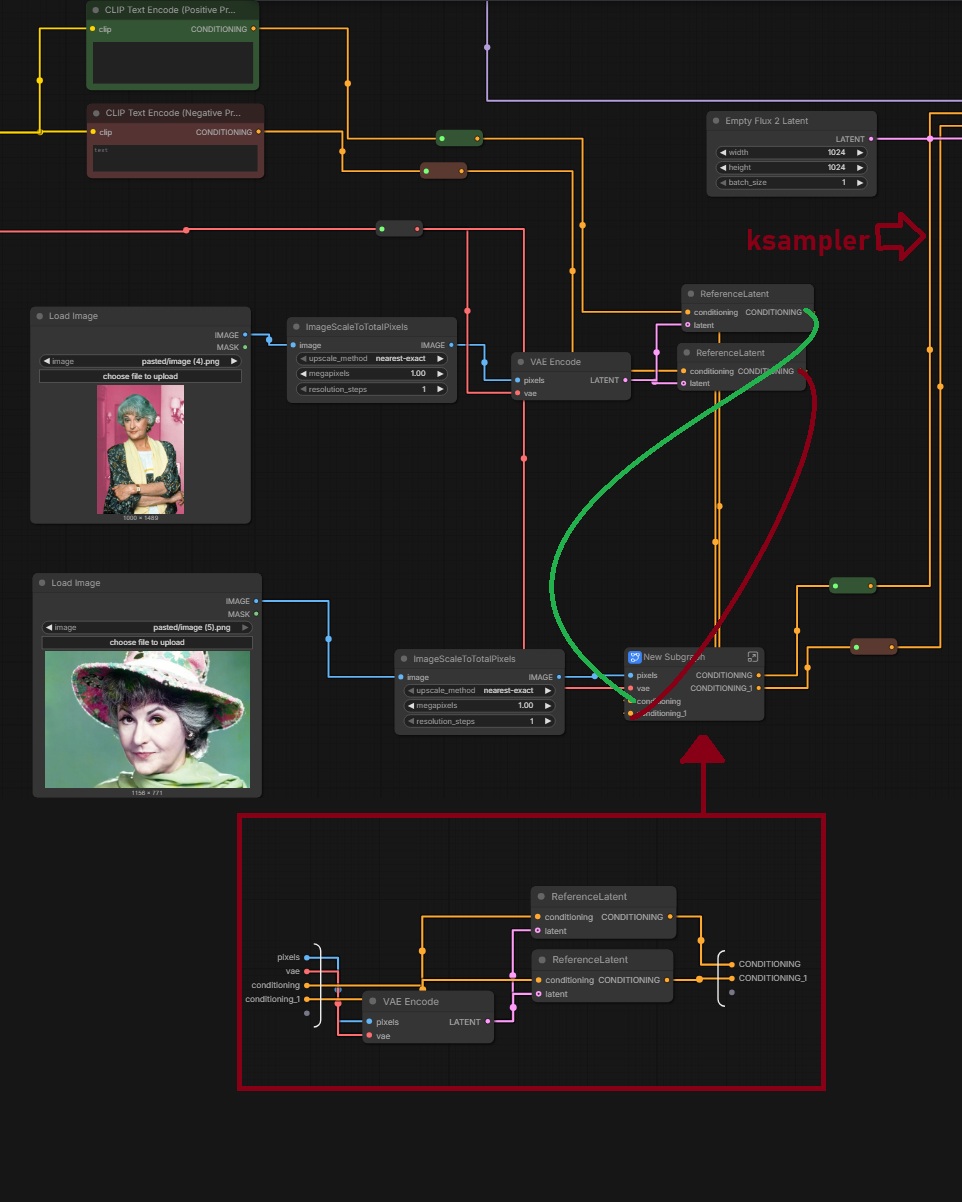
Task: Collapse the Load Image node holding image (4).png
Action: (39, 316)
